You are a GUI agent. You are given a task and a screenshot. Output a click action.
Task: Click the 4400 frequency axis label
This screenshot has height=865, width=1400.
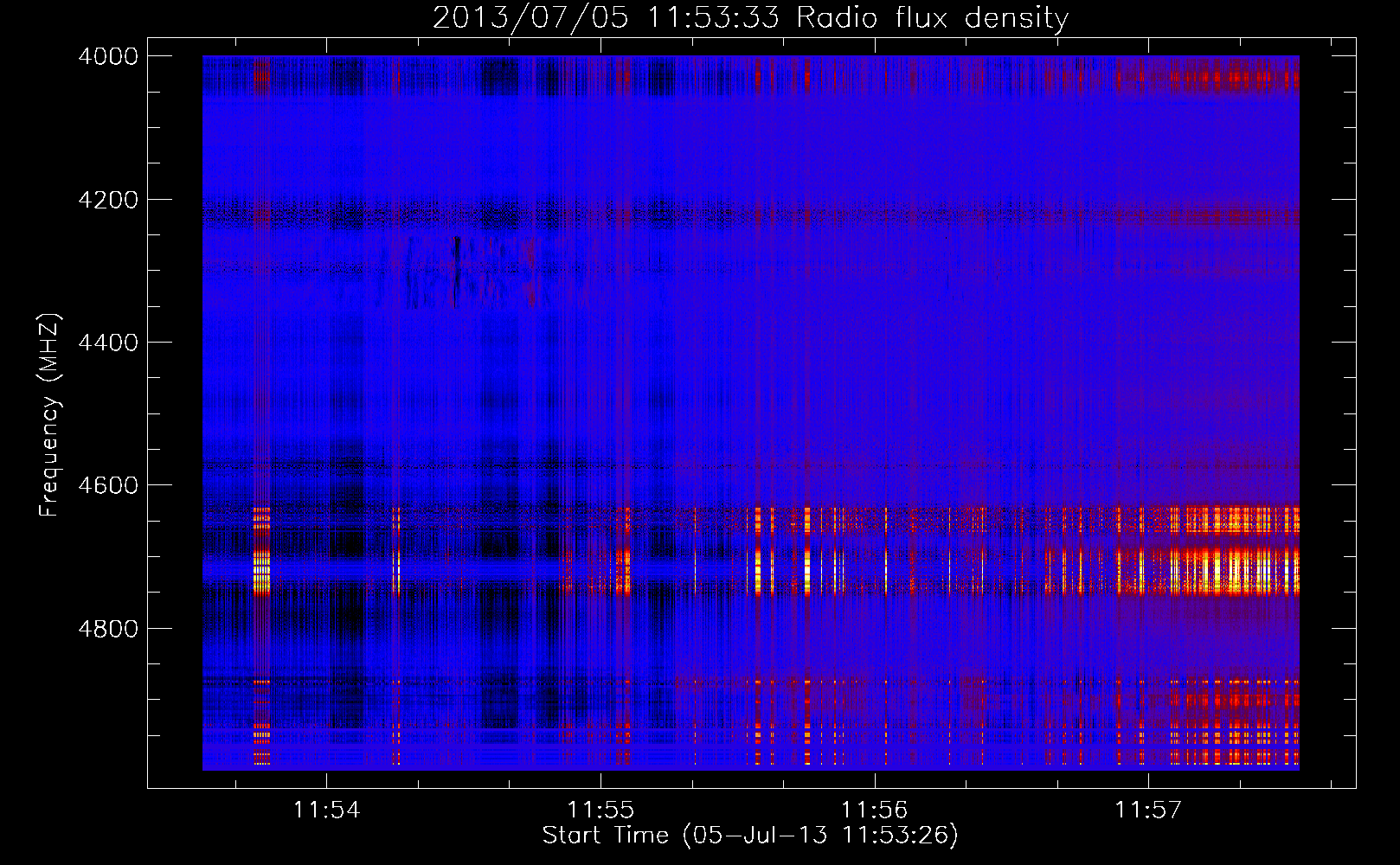pos(108,343)
